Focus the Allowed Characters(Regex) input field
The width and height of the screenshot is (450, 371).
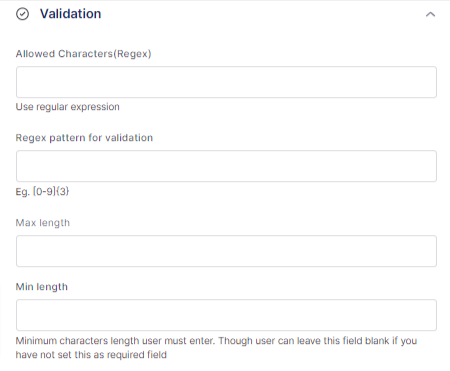tap(226, 82)
